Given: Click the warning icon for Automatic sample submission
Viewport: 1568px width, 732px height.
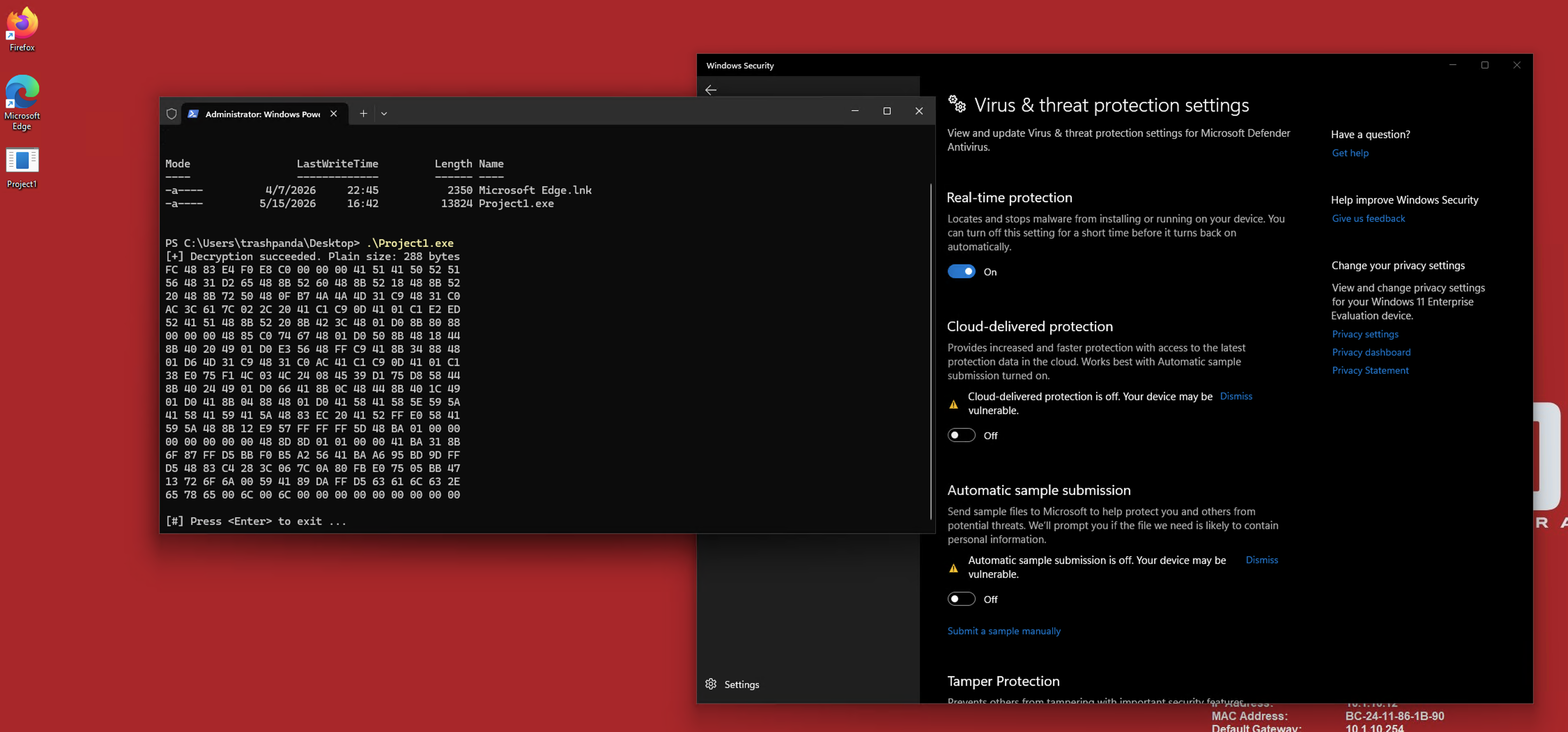Looking at the screenshot, I should click(954, 568).
